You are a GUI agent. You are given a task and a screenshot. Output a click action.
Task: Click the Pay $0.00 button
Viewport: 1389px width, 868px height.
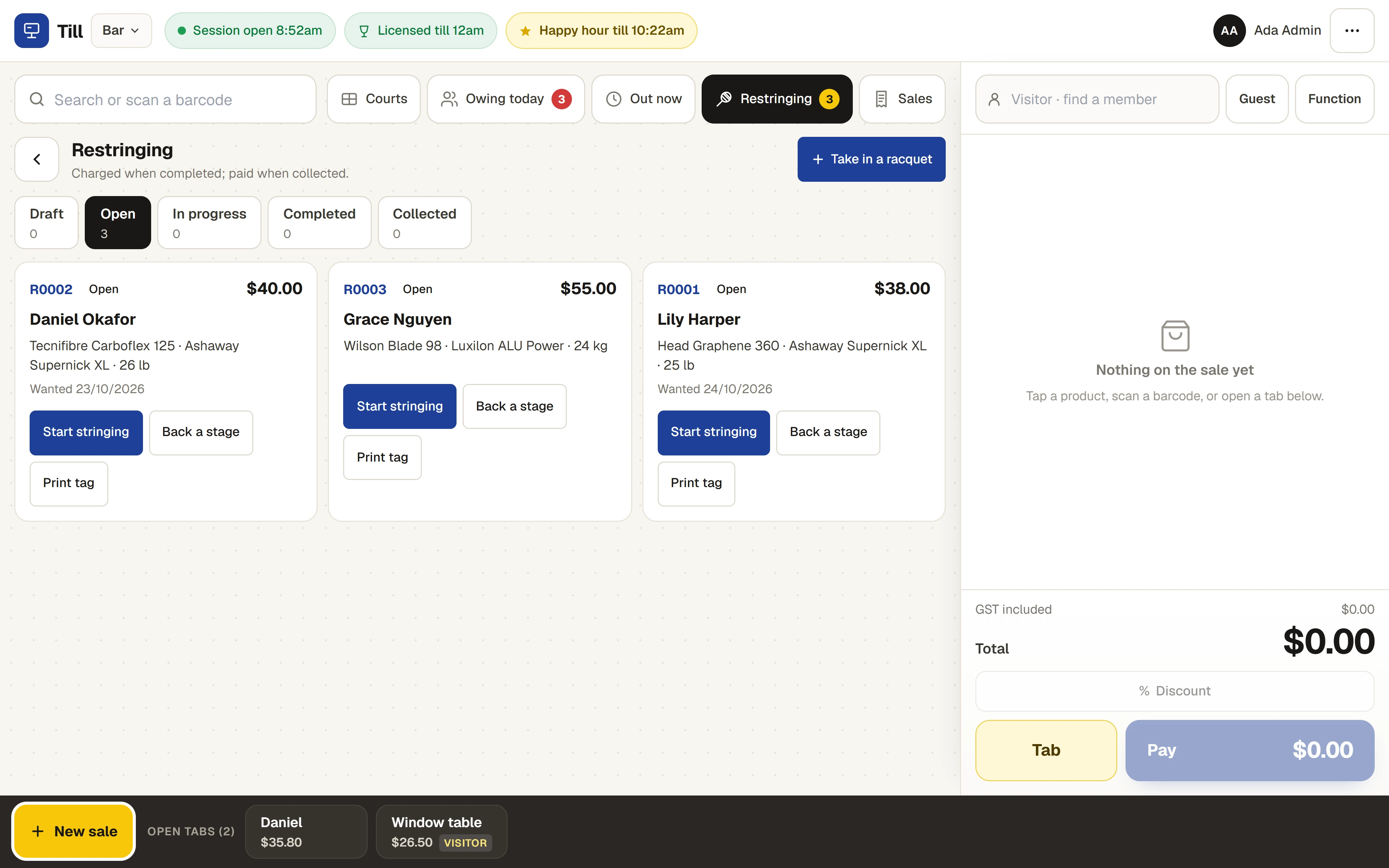coord(1249,750)
